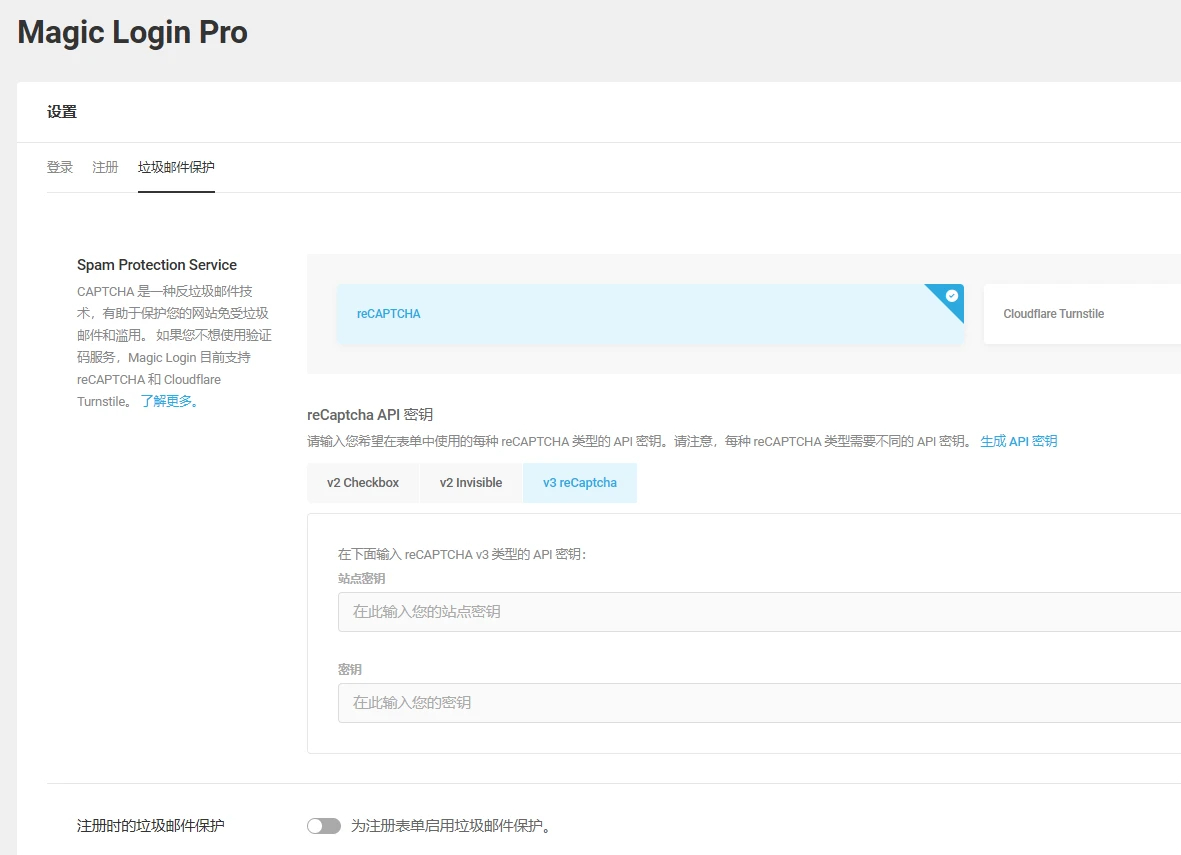Viewport: 1181px width, 855px height.
Task: Click the Magic Login Pro page title
Action: (131, 32)
